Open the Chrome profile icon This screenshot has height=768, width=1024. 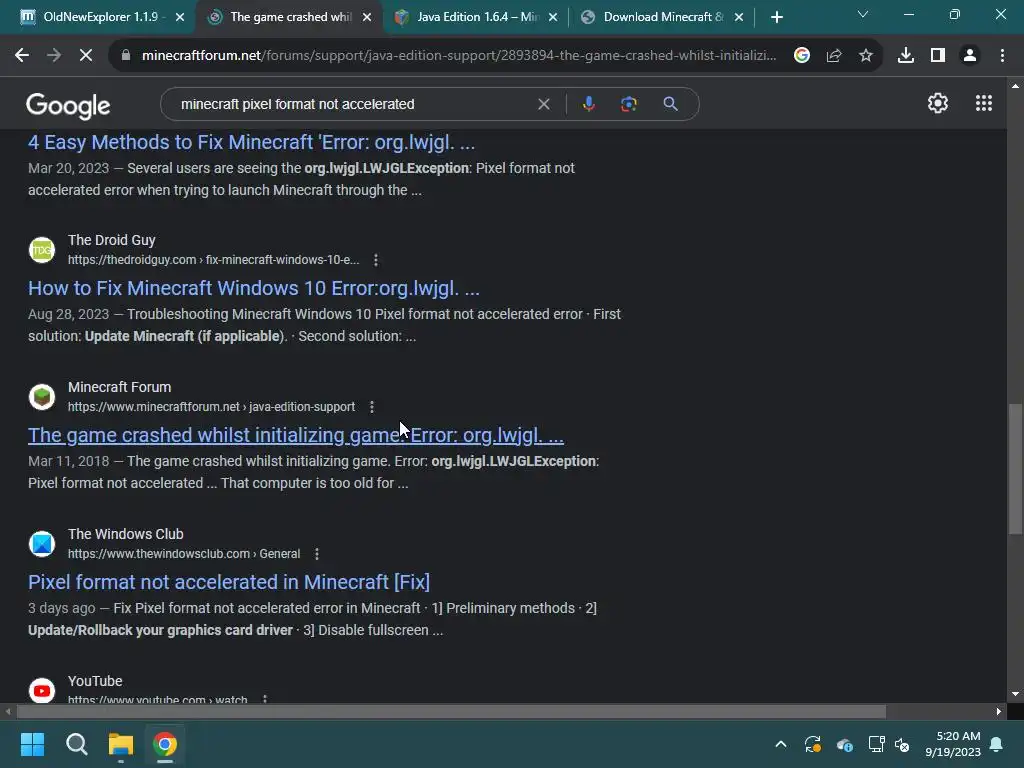970,56
